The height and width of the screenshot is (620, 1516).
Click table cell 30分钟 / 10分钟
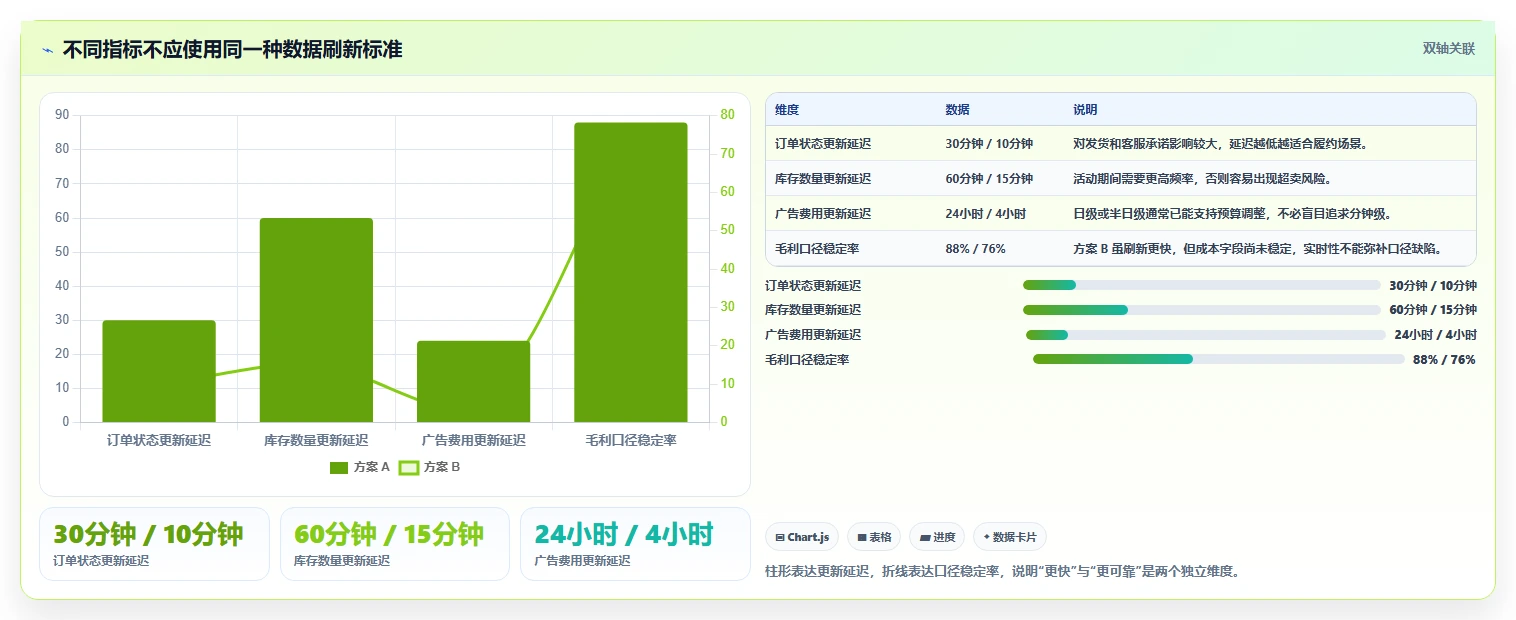[x=989, y=144]
